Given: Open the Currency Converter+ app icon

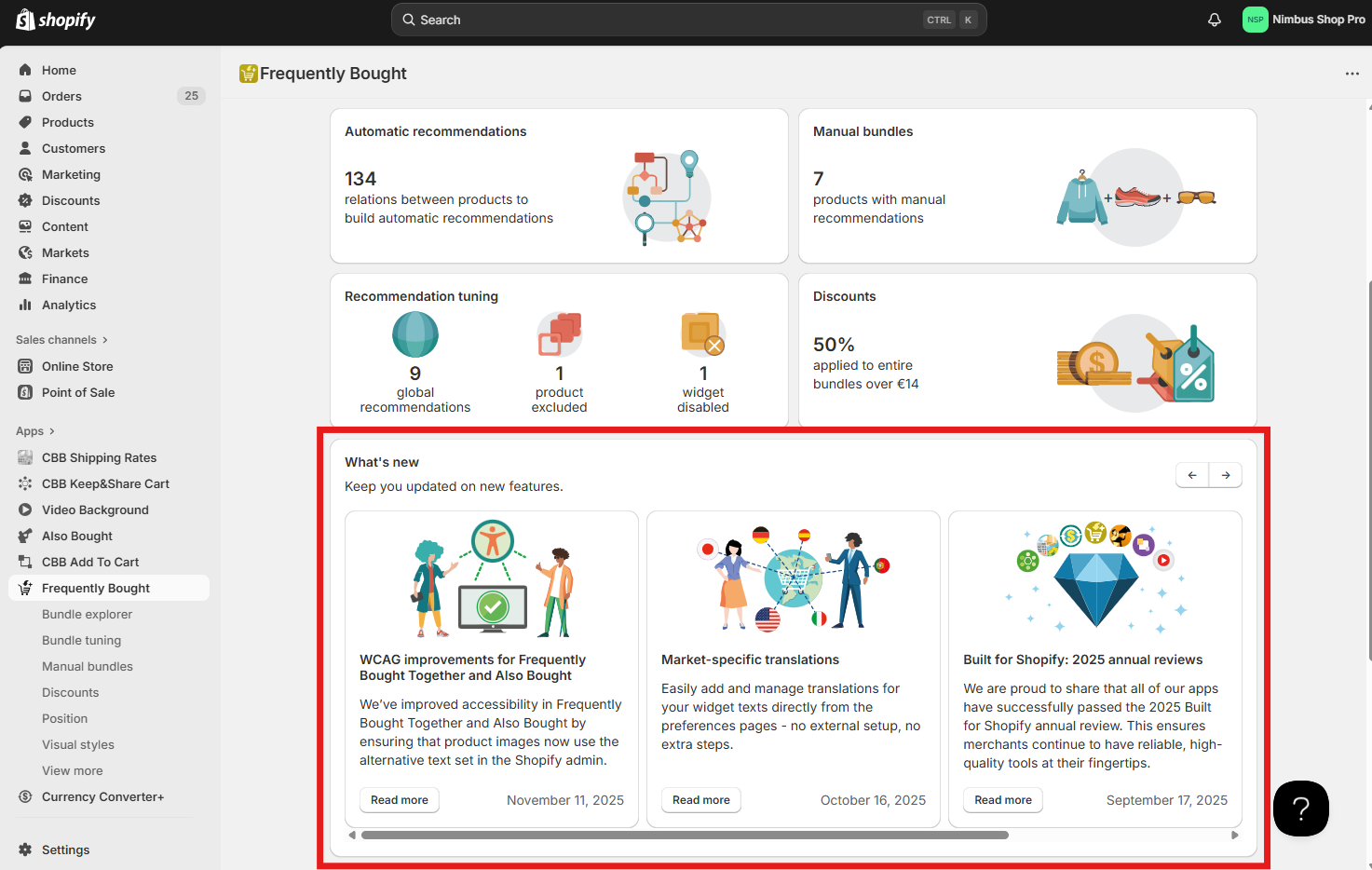Looking at the screenshot, I should [x=25, y=796].
